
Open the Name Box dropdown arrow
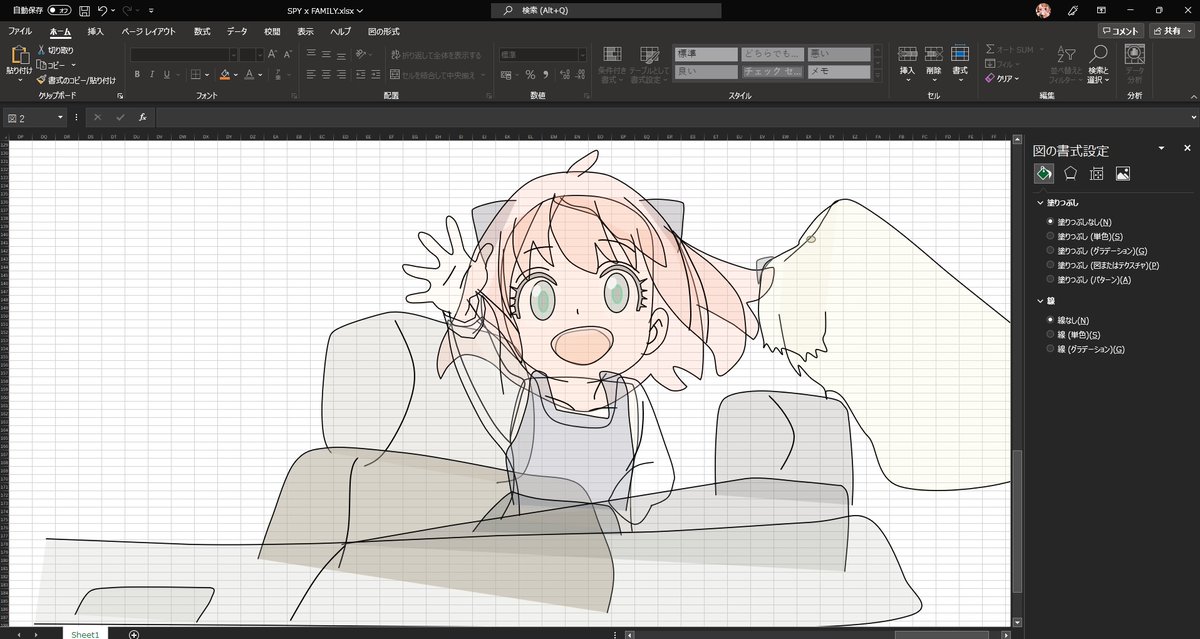60,117
